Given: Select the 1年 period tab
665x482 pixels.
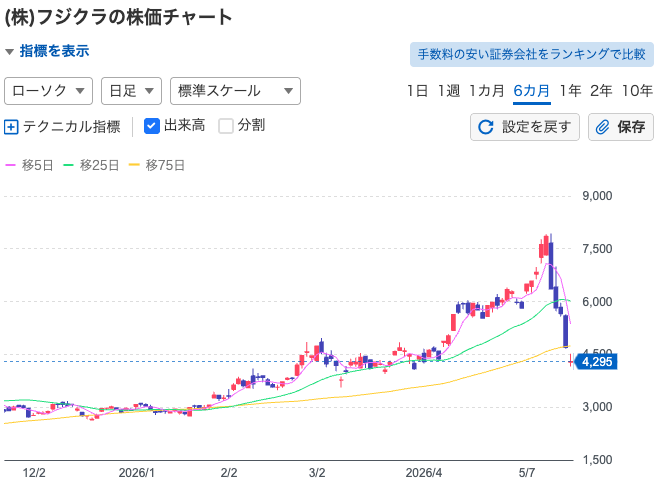Looking at the screenshot, I should click(570, 91).
